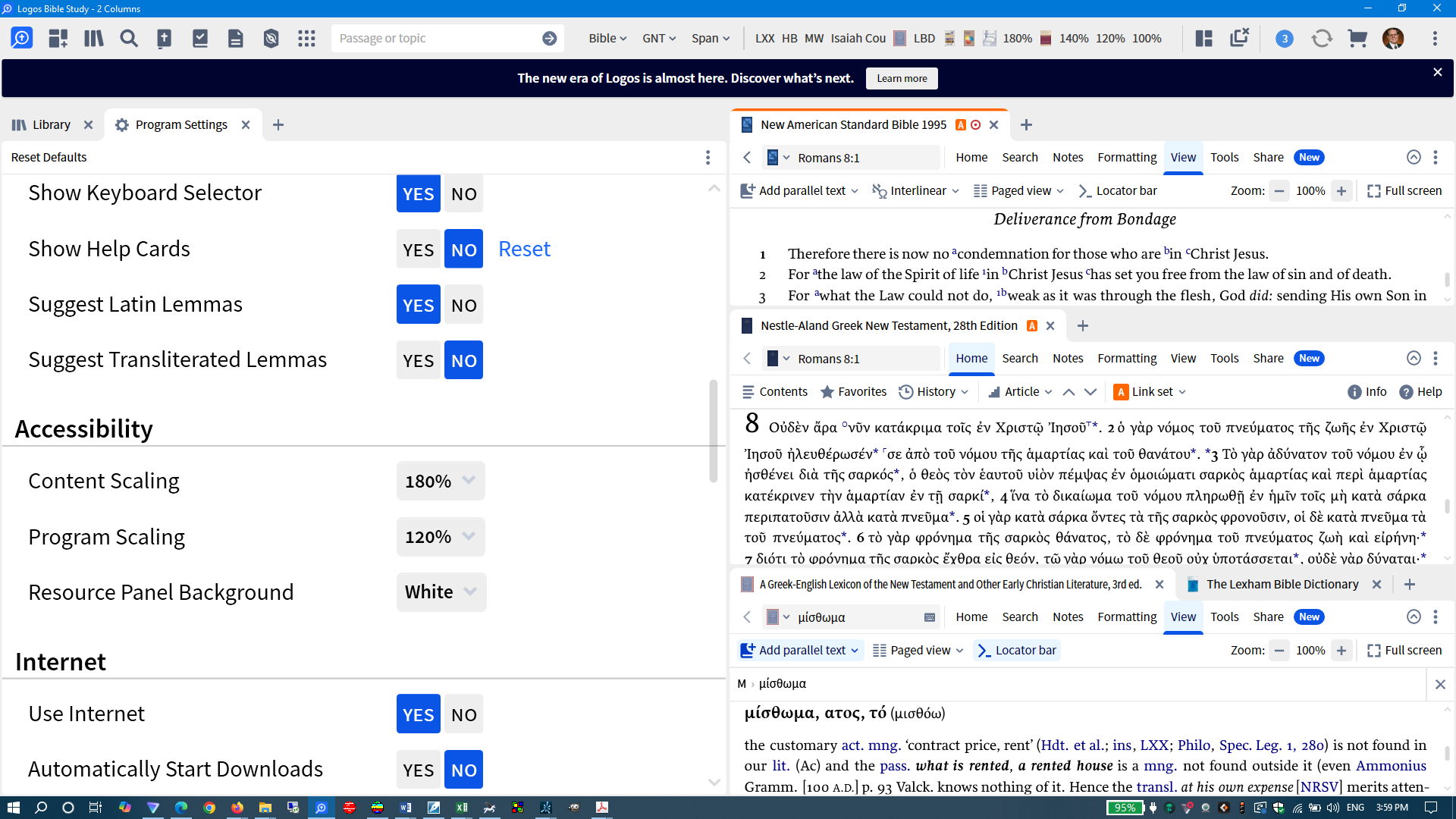The height and width of the screenshot is (819, 1456).
Task: Open the Library icon in main toolbar
Action: click(93, 38)
